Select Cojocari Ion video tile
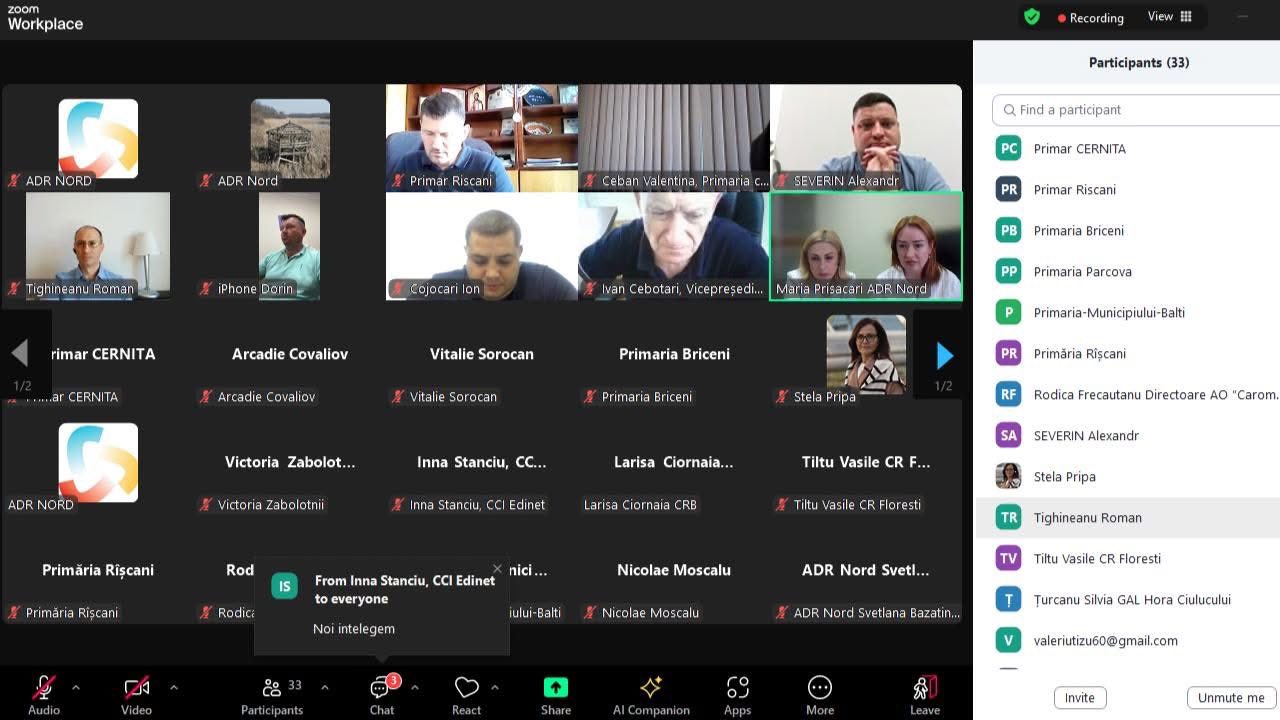This screenshot has height=720, width=1280. (x=482, y=246)
